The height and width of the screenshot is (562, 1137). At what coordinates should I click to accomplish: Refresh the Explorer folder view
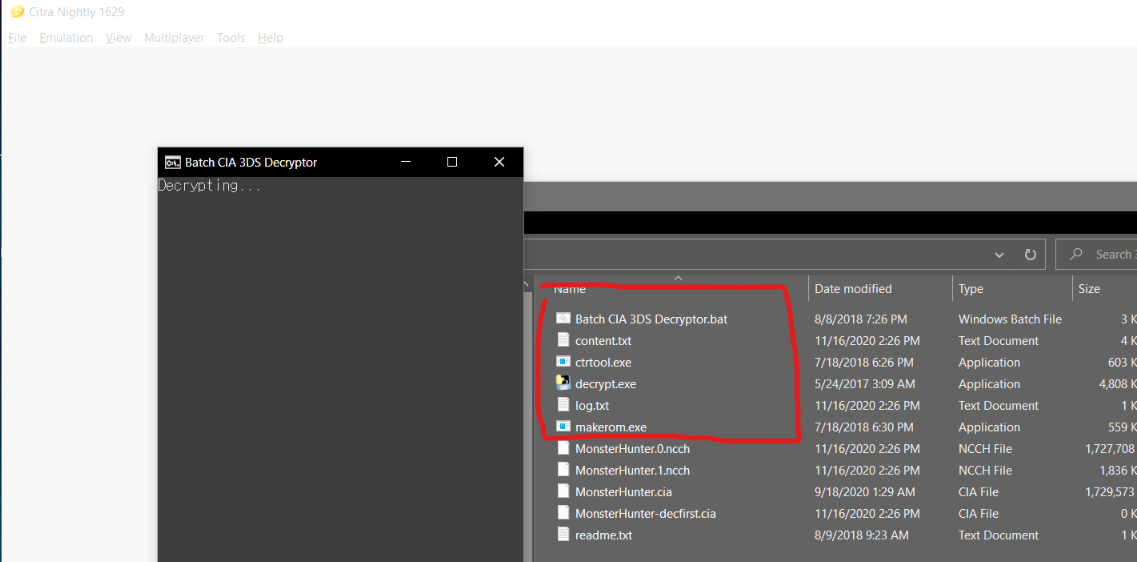click(1030, 255)
